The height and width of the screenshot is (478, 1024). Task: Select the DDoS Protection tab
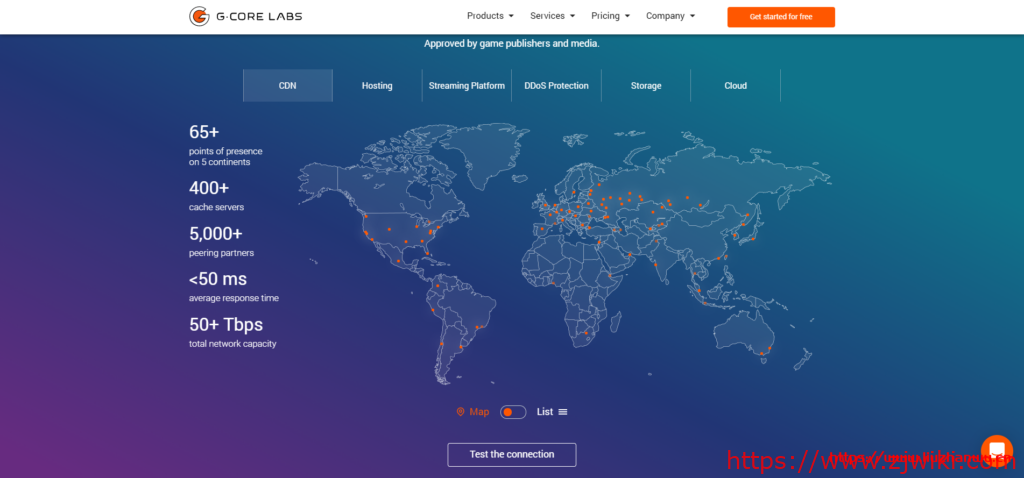pos(556,86)
